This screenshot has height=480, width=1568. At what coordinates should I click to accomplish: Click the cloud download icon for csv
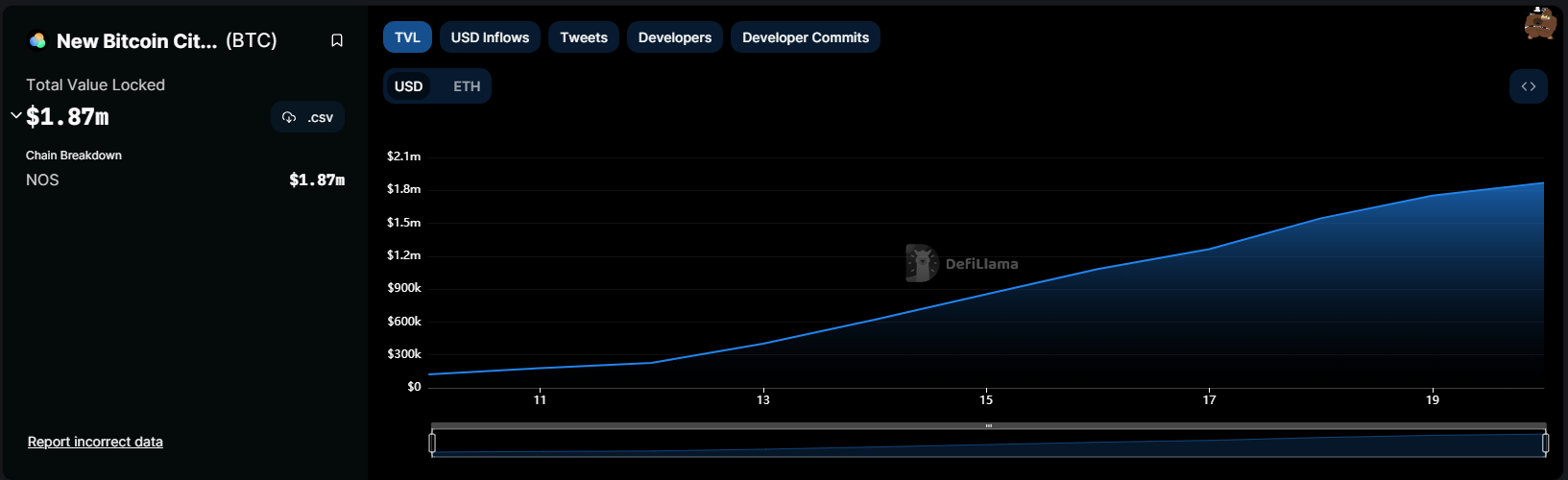289,117
